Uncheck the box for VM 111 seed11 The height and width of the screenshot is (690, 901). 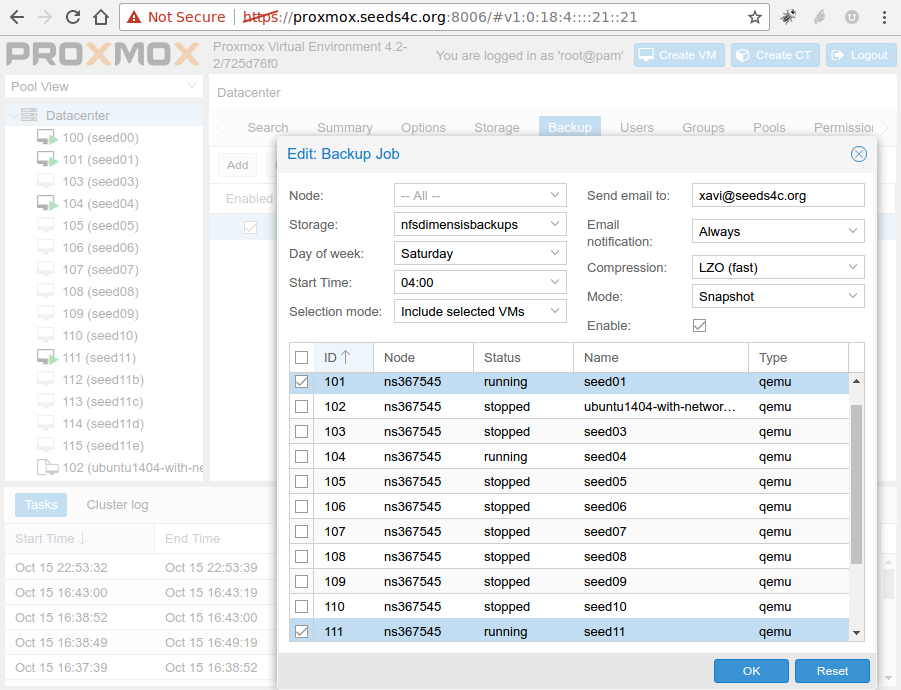pos(301,631)
